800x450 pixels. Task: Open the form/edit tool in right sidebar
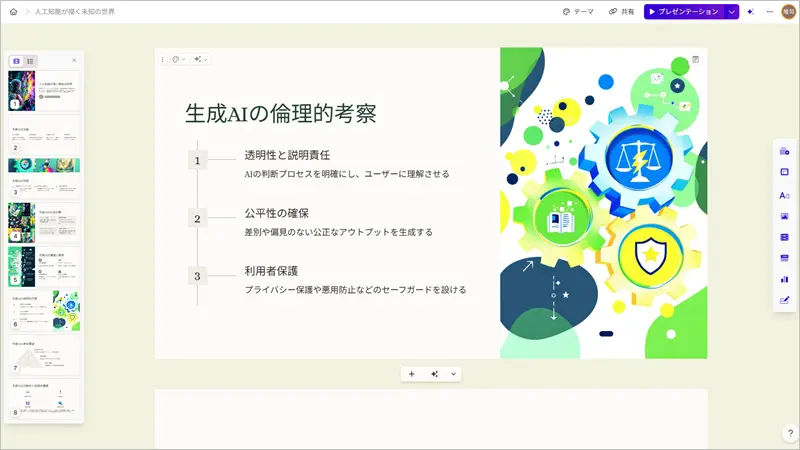784,300
